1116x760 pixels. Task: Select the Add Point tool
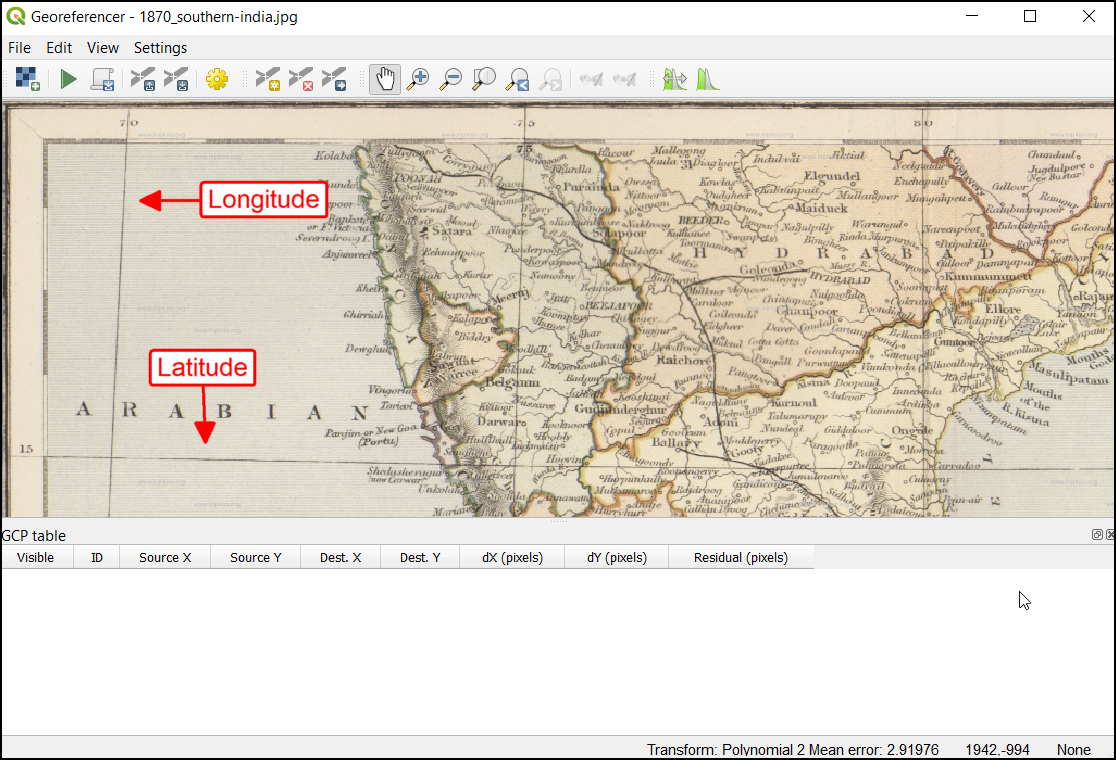267,79
